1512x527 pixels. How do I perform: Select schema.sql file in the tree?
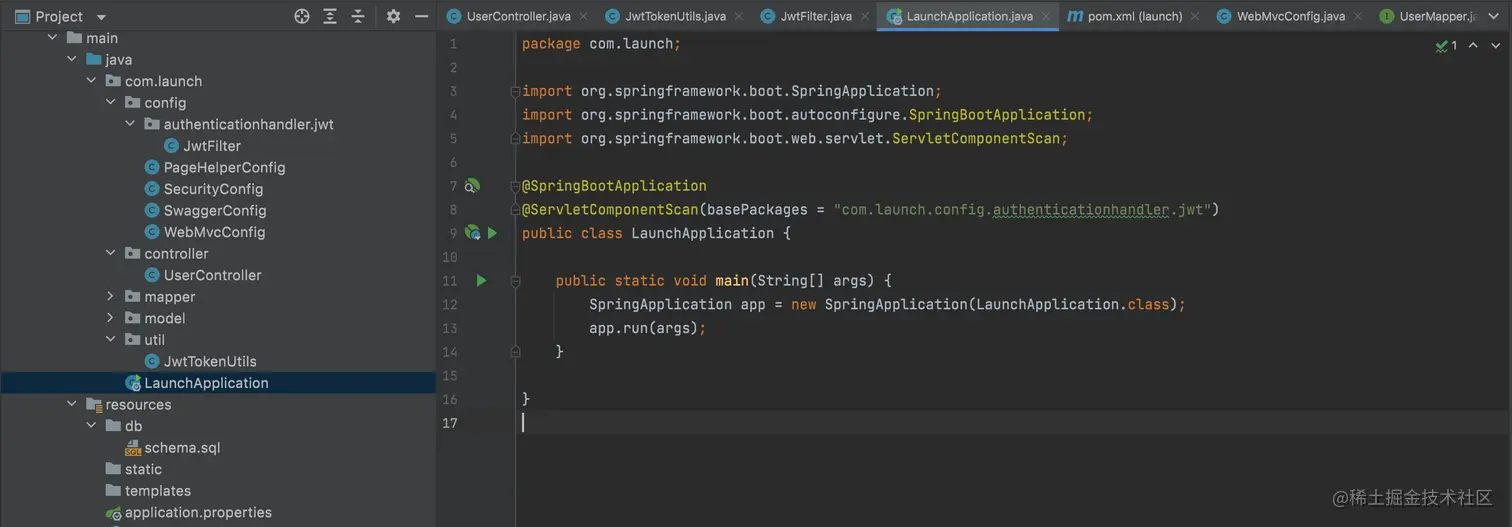[x=172, y=448]
